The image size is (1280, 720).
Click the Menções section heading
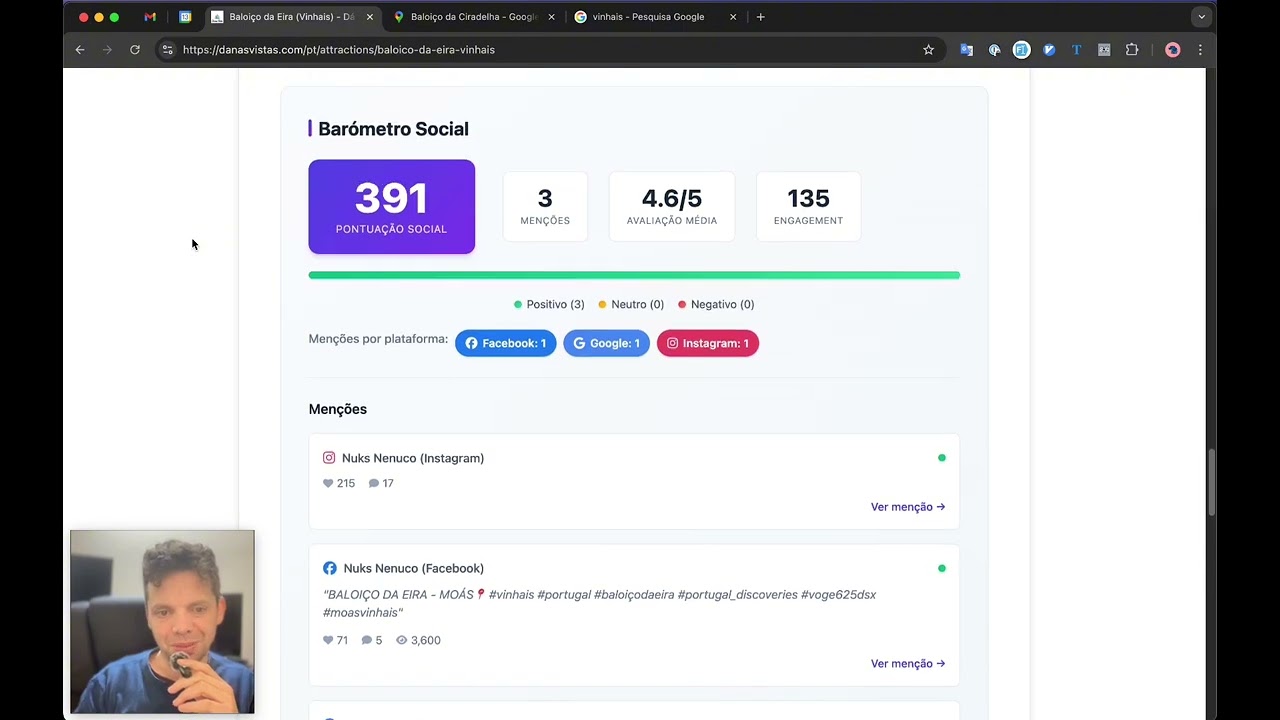pyautogui.click(x=338, y=409)
